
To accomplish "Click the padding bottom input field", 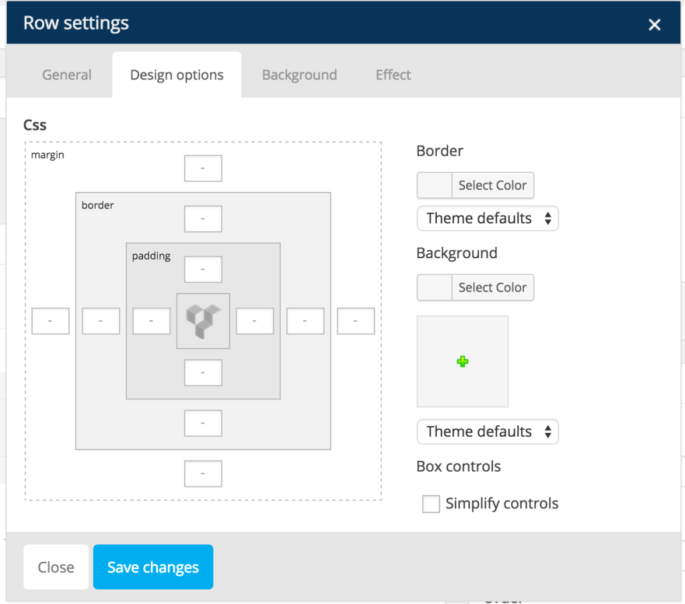I will pos(203,373).
